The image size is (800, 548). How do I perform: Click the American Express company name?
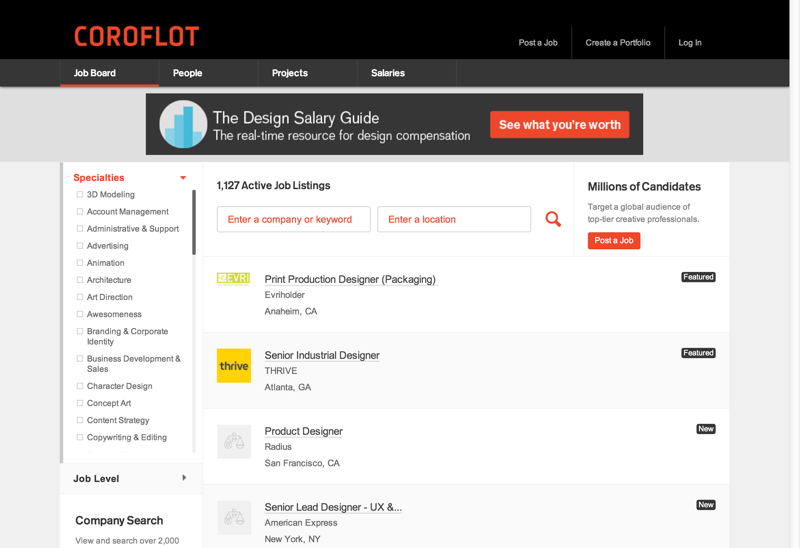[301, 523]
